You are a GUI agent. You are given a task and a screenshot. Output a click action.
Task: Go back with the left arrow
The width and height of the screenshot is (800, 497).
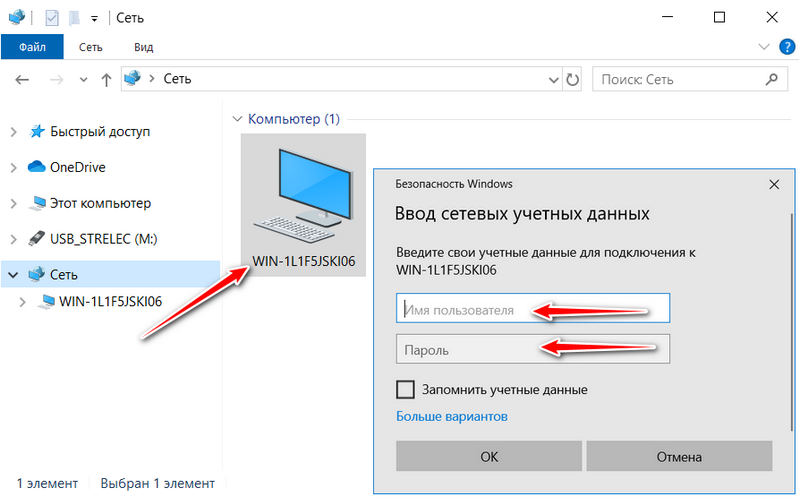[x=22, y=80]
